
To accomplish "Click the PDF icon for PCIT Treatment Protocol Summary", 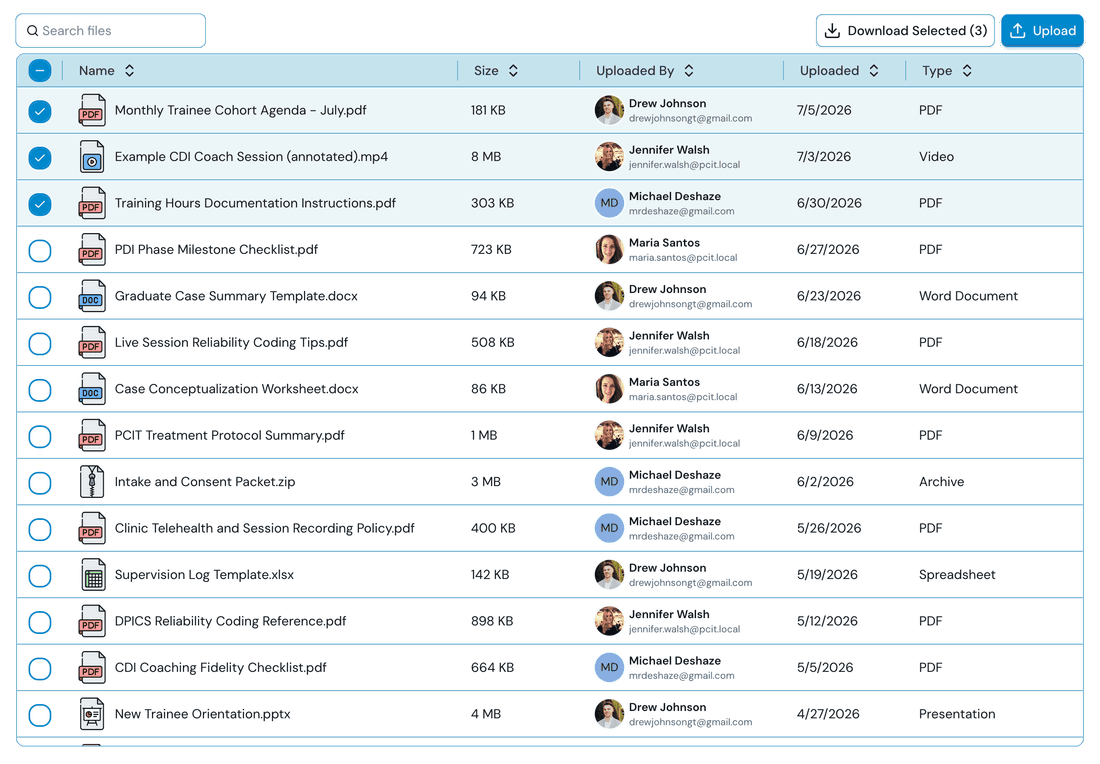I will (x=92, y=435).
